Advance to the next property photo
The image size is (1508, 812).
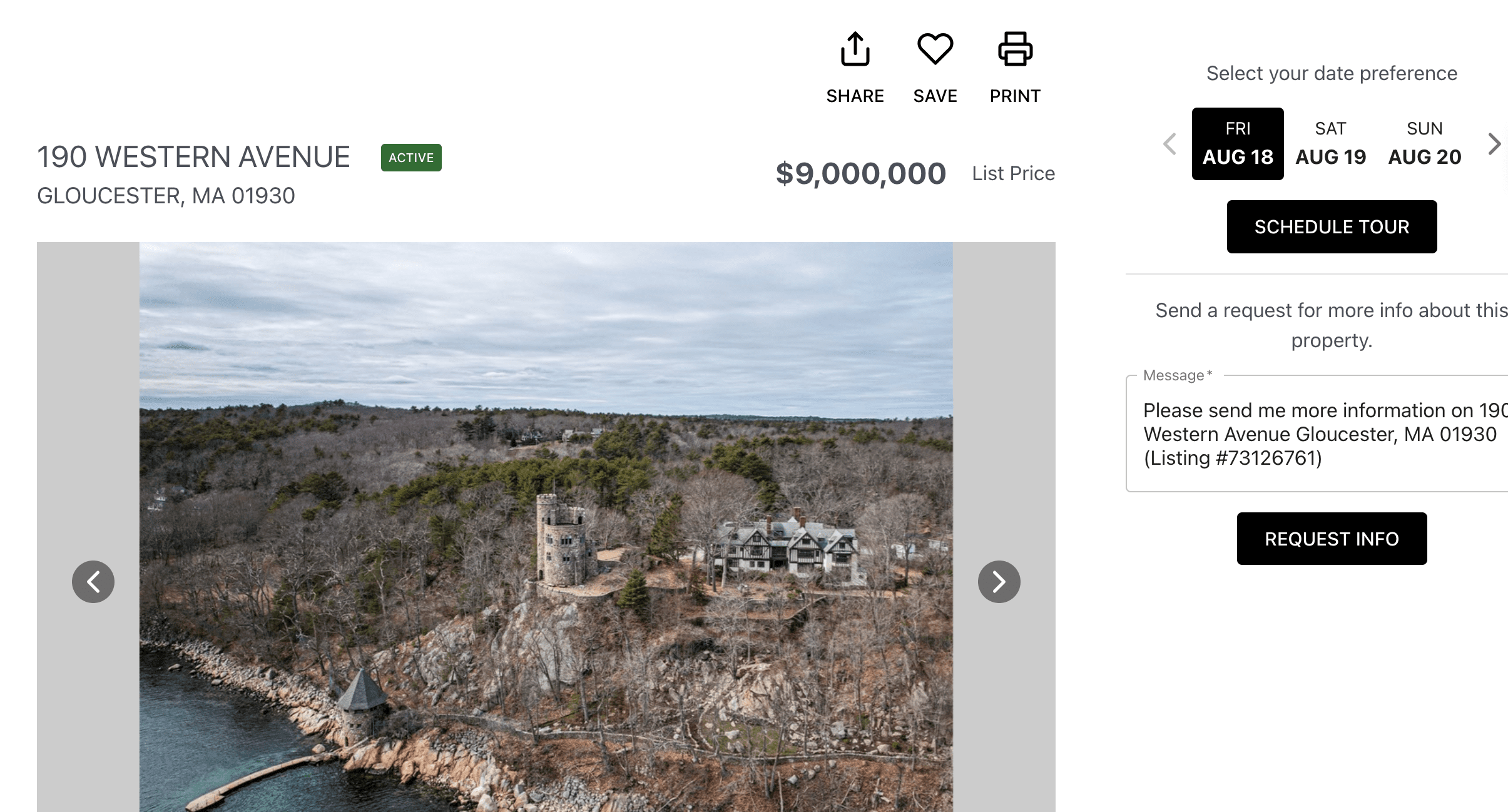tap(999, 582)
